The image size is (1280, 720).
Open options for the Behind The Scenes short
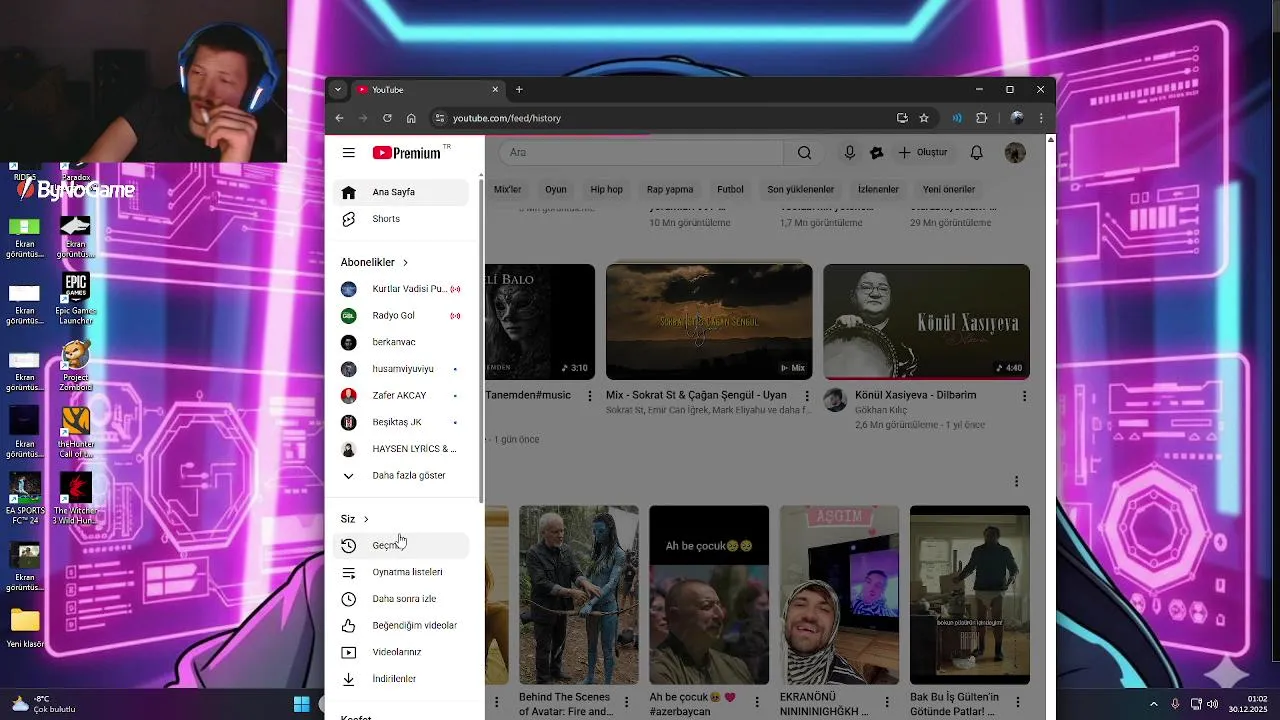coord(626,702)
